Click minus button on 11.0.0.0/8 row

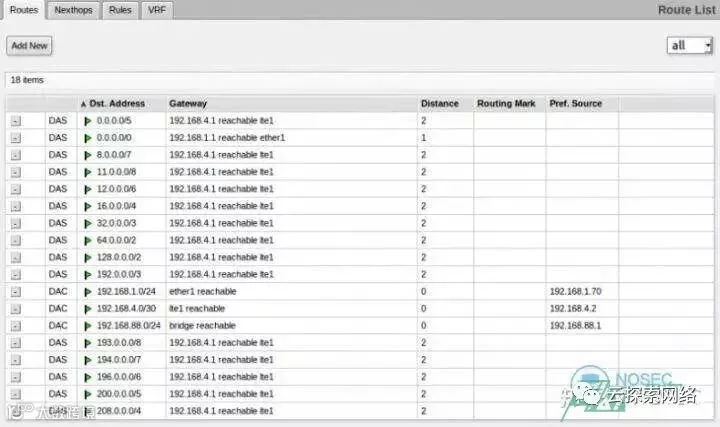coord(16,172)
